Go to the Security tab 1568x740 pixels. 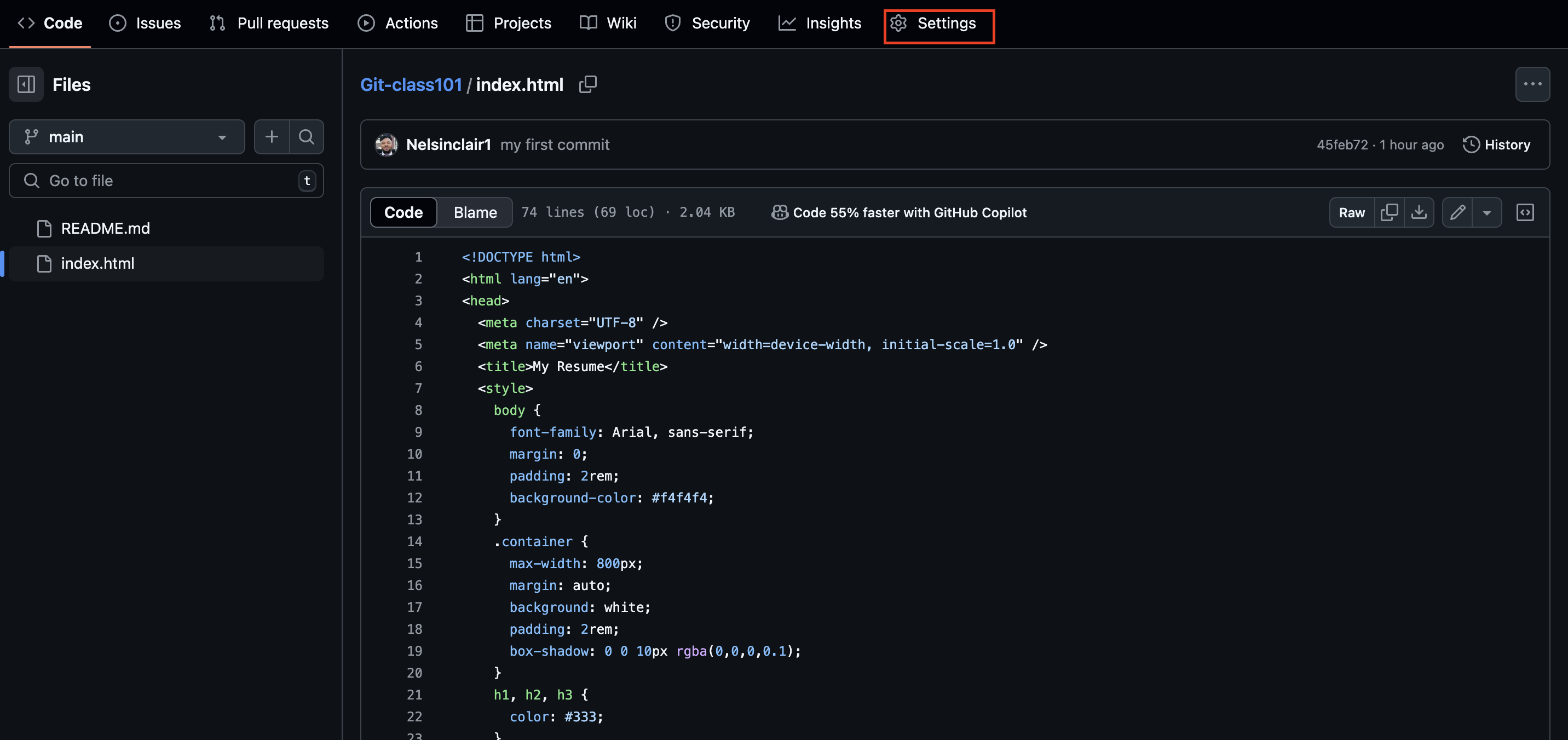tap(707, 23)
